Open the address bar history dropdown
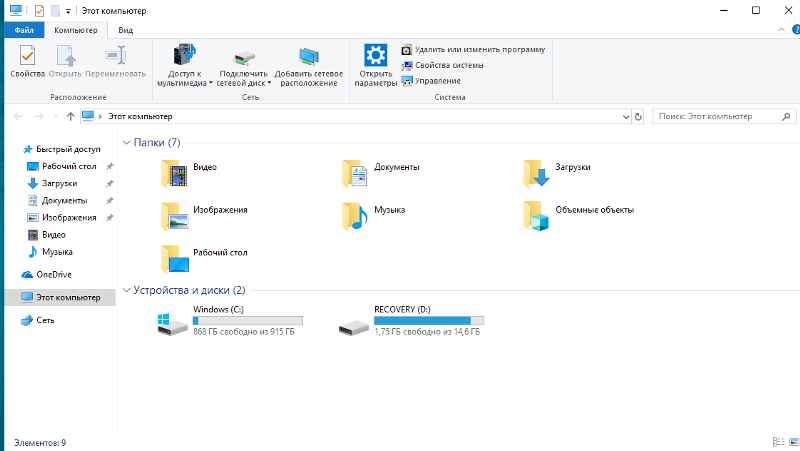The height and width of the screenshot is (451, 800). pyautogui.click(x=626, y=116)
